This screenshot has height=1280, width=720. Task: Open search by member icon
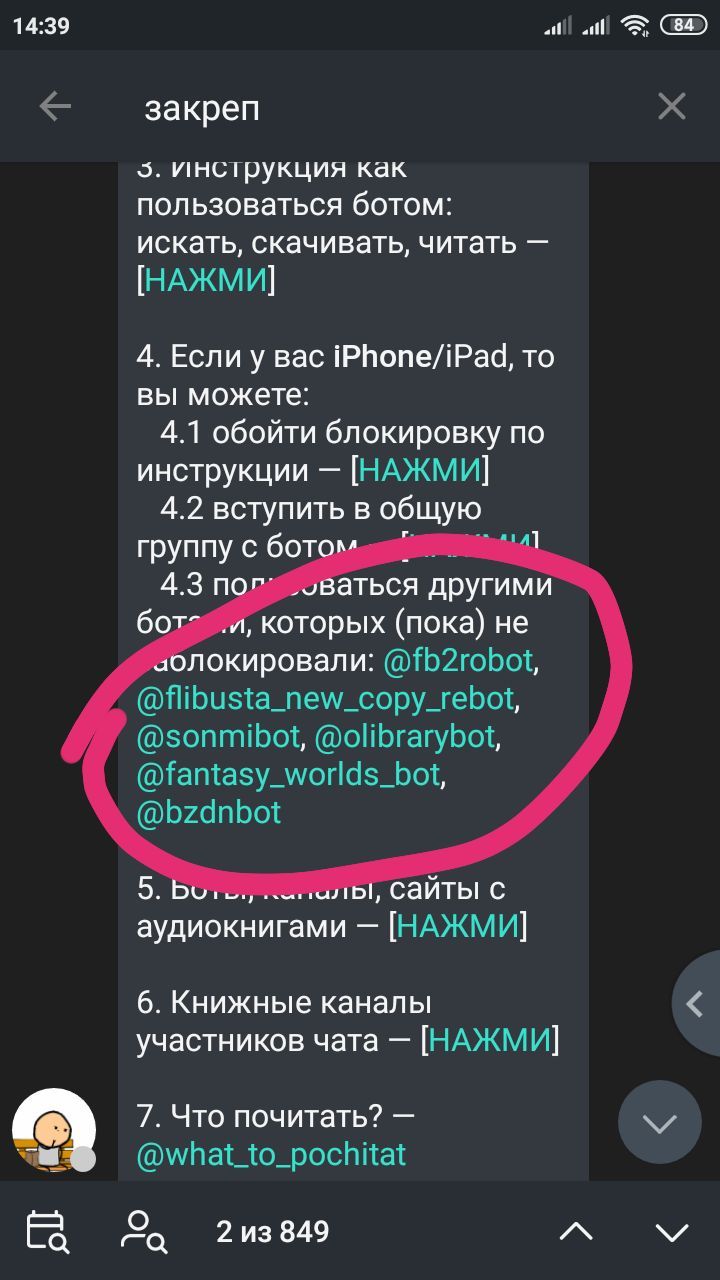142,1231
